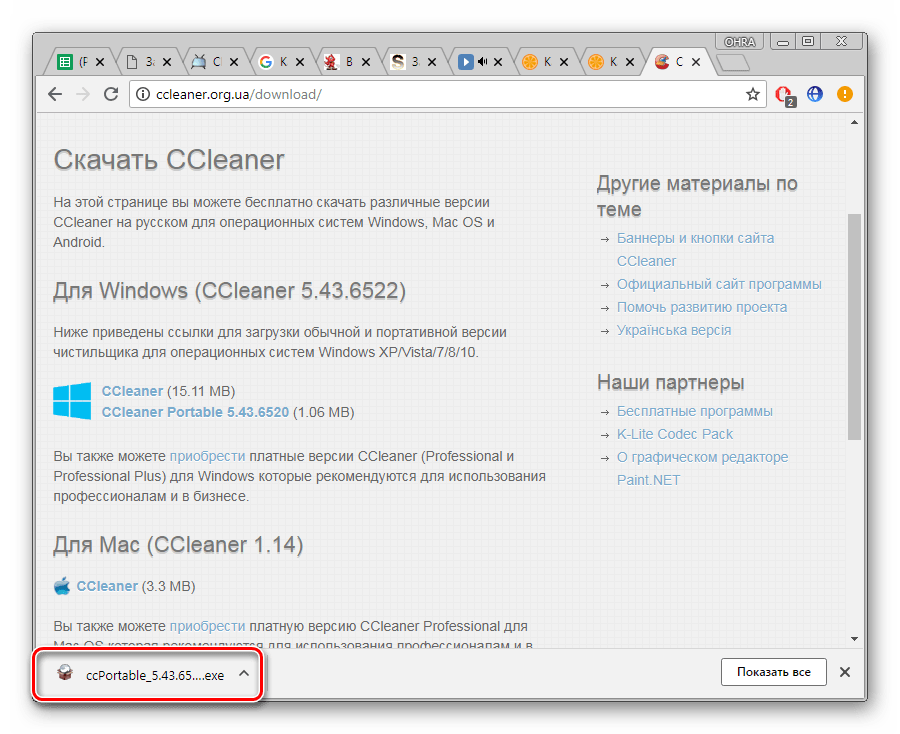Screen dimensions: 900x734
Task: Click the blue globe extension icon
Action: 815,94
